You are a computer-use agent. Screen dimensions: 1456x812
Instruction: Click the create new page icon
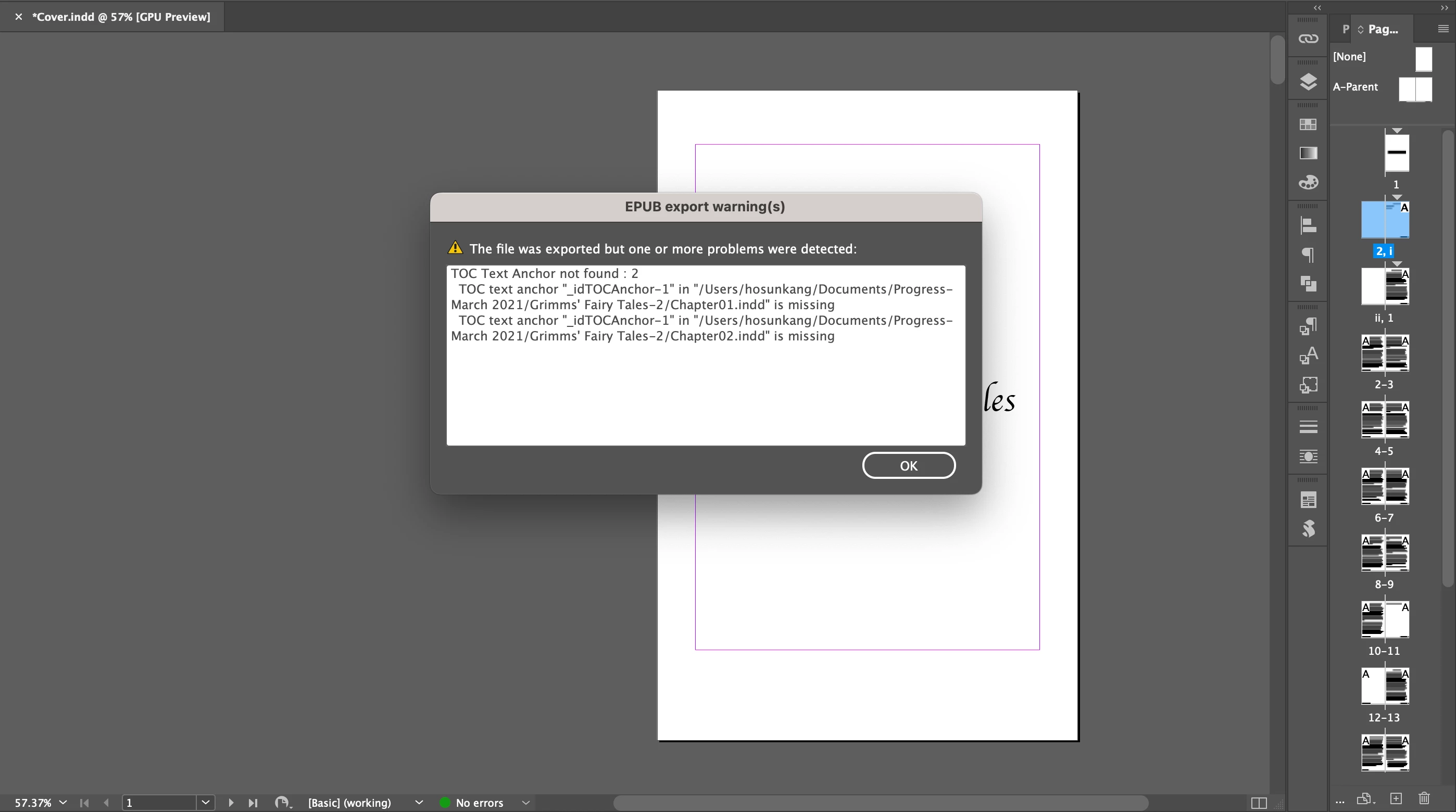[1396, 798]
